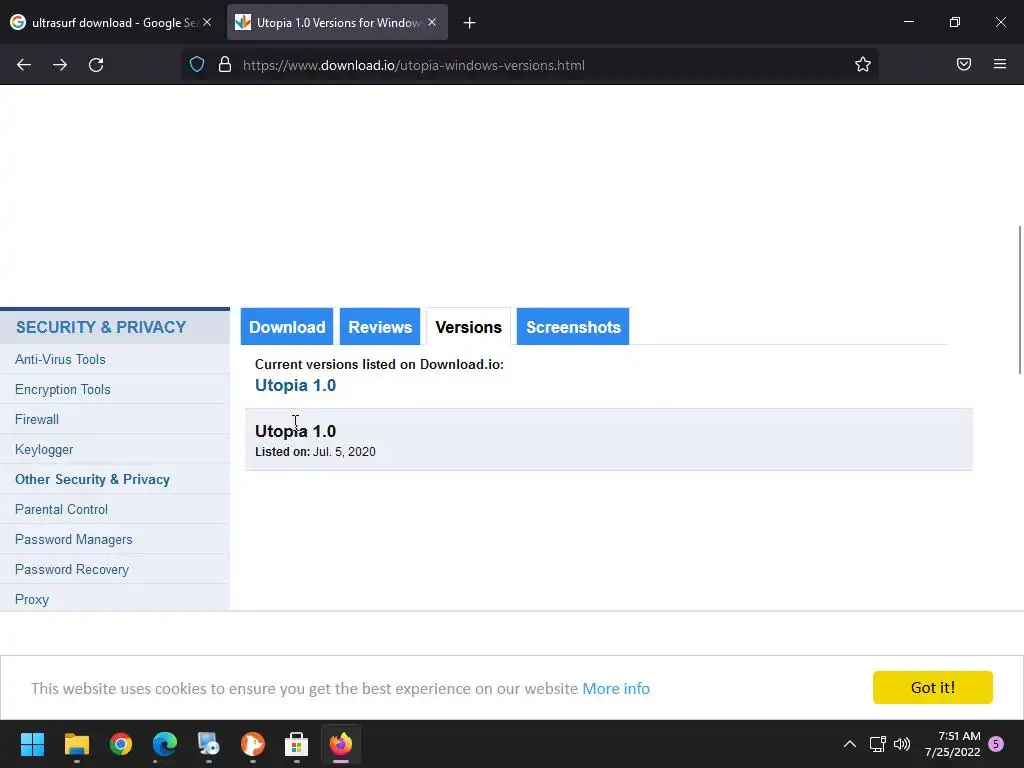The image size is (1024, 768).
Task: Open the Reviews tab
Action: pyautogui.click(x=379, y=327)
